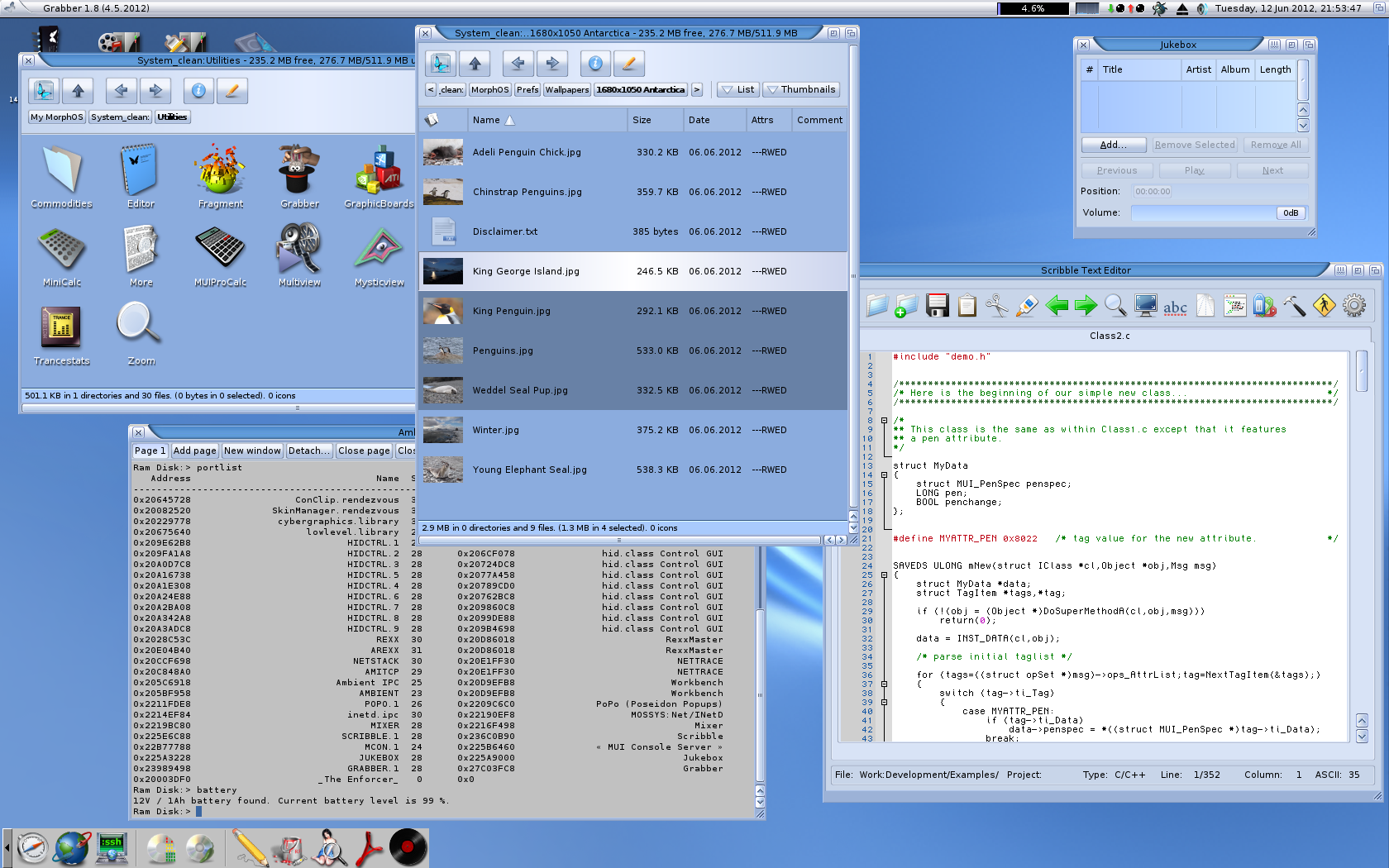Open the List view mode dropdown
Image resolution: width=1389 pixels, height=868 pixels.
[737, 89]
